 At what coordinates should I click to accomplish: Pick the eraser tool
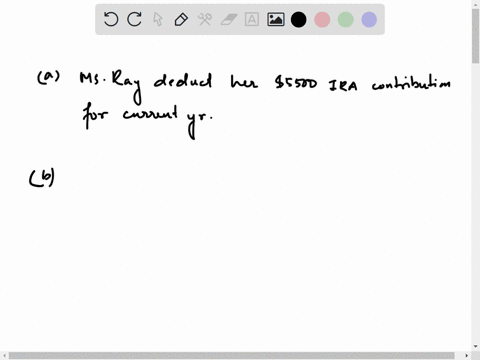229,19
